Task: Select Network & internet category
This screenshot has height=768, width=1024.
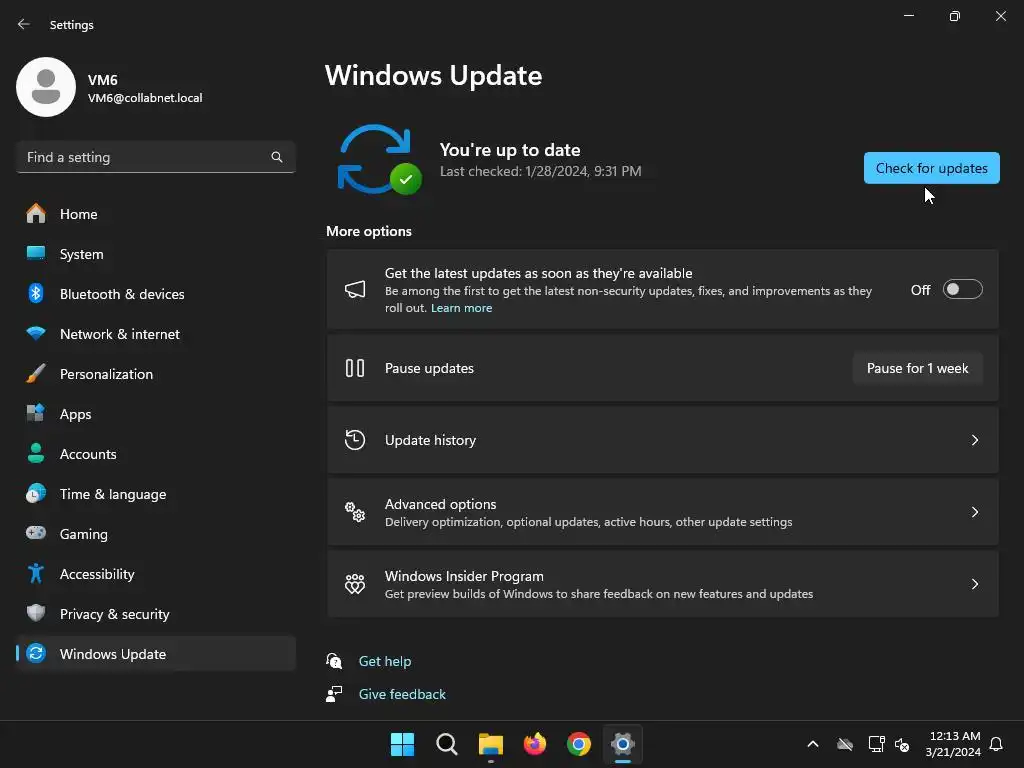Action: coord(156,334)
